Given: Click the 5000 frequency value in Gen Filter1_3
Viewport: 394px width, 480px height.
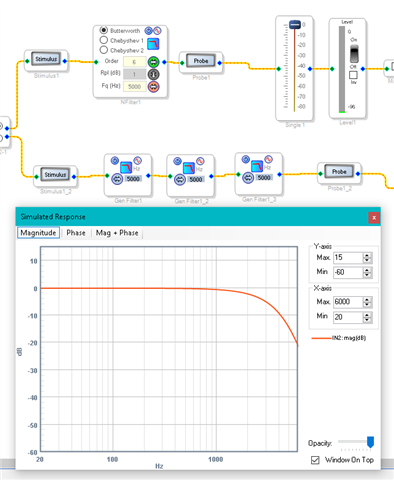Looking at the screenshot, I should 264,178.
